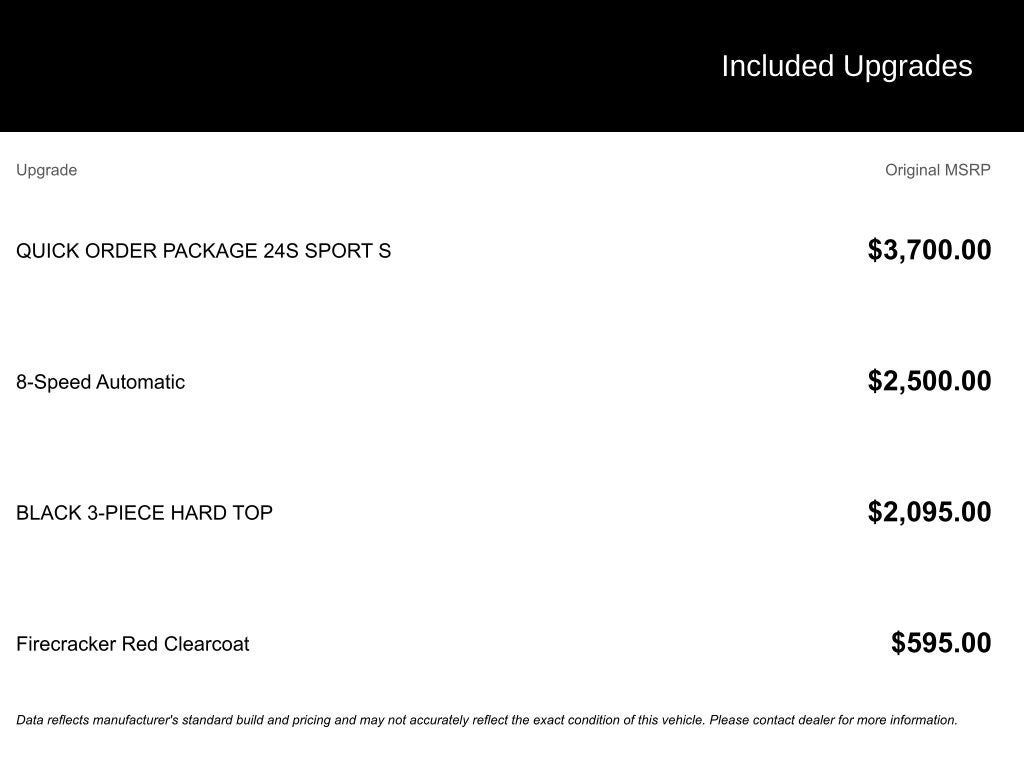Click the "QUICK ORDER PACKAGE" text
The image size is (1024, 768).
(x=137, y=251)
